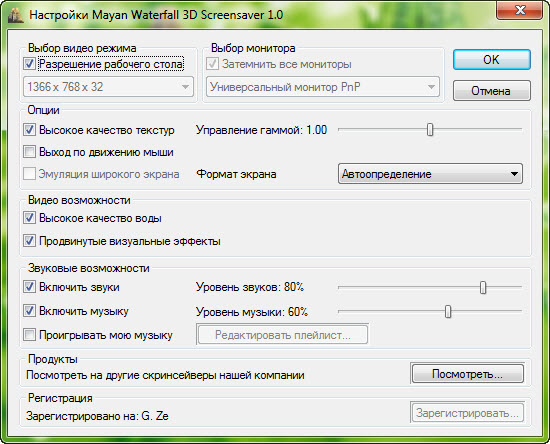Click the OK button
This screenshot has width=550, height=444.
click(x=492, y=60)
